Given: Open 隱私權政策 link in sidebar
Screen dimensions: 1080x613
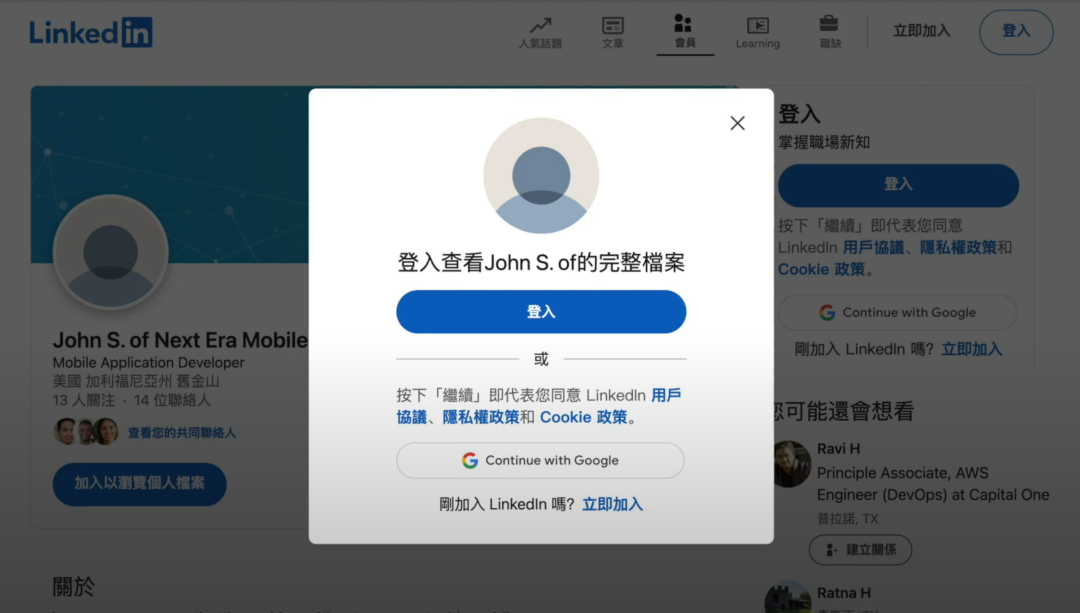Looking at the screenshot, I should point(958,247).
